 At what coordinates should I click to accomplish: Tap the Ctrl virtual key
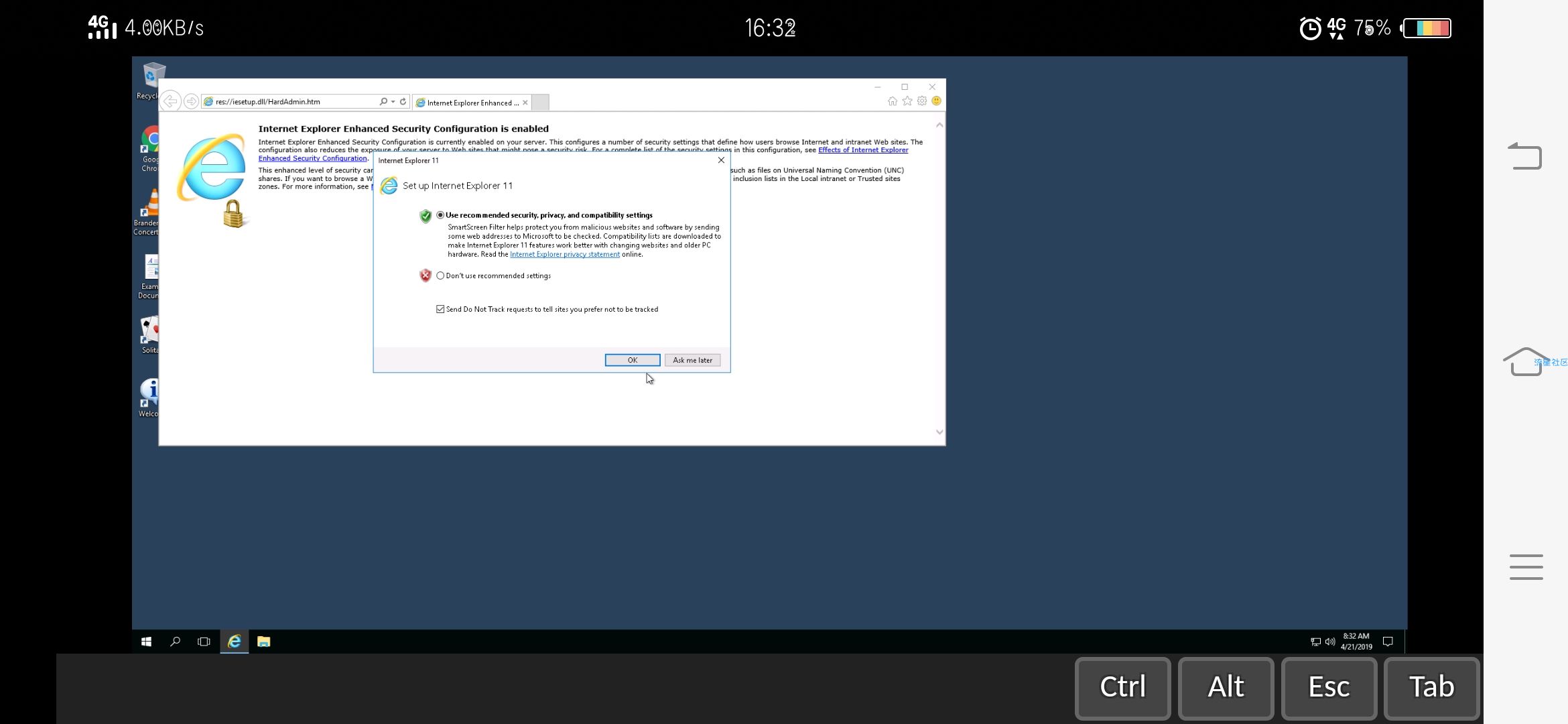click(1122, 688)
